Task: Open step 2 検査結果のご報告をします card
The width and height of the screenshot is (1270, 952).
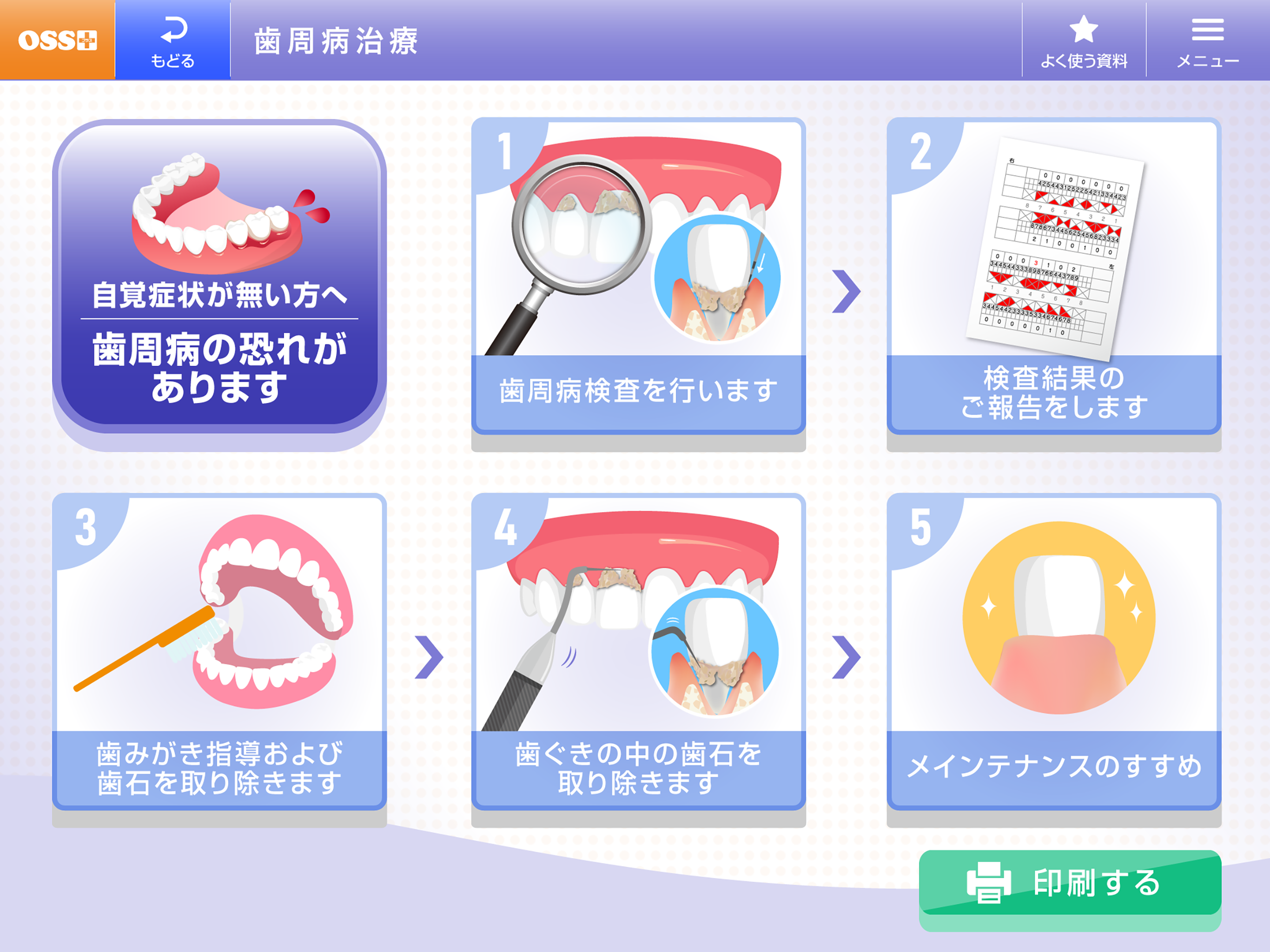Action: point(1053,276)
